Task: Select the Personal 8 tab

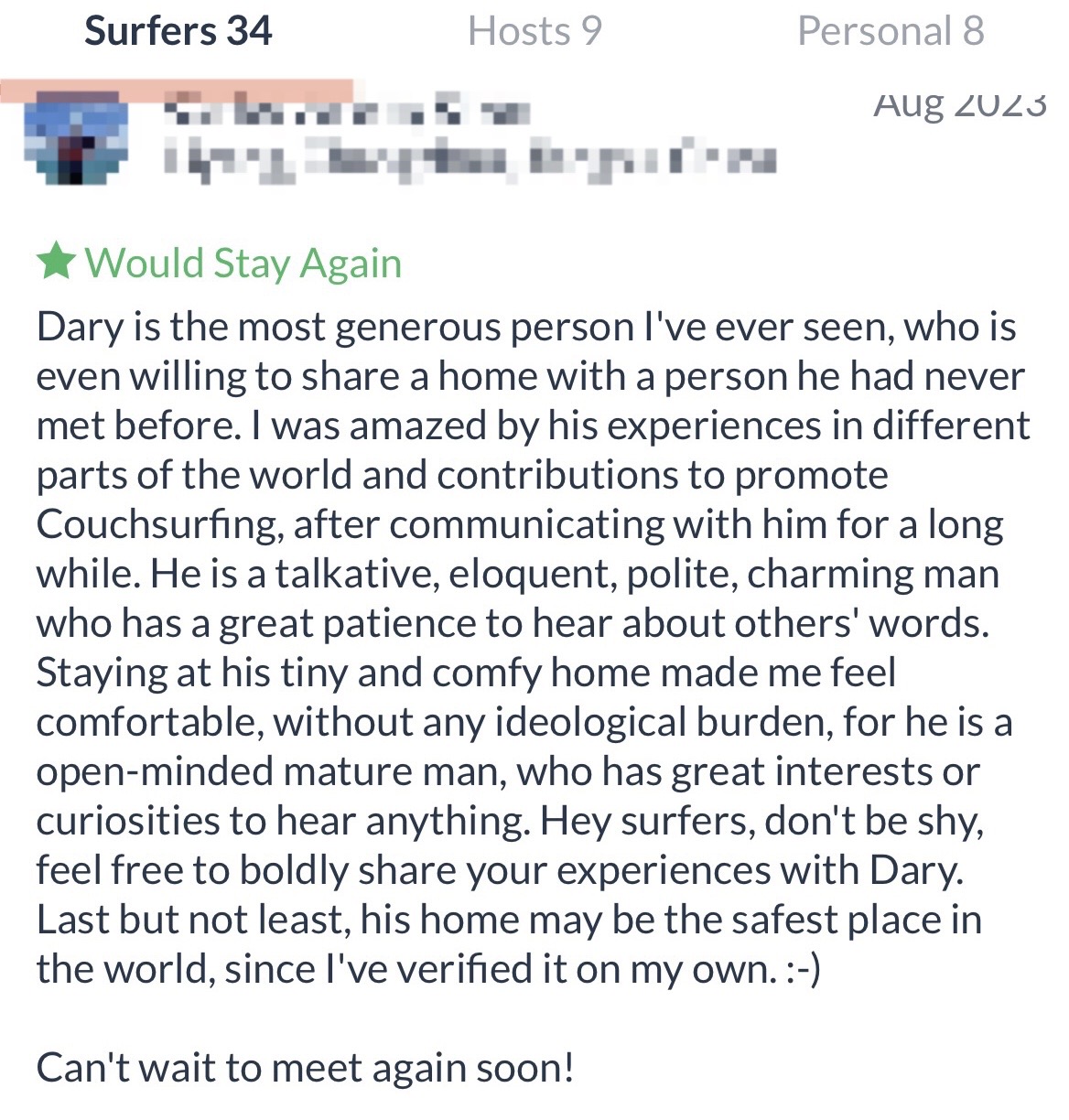Action: tap(891, 31)
